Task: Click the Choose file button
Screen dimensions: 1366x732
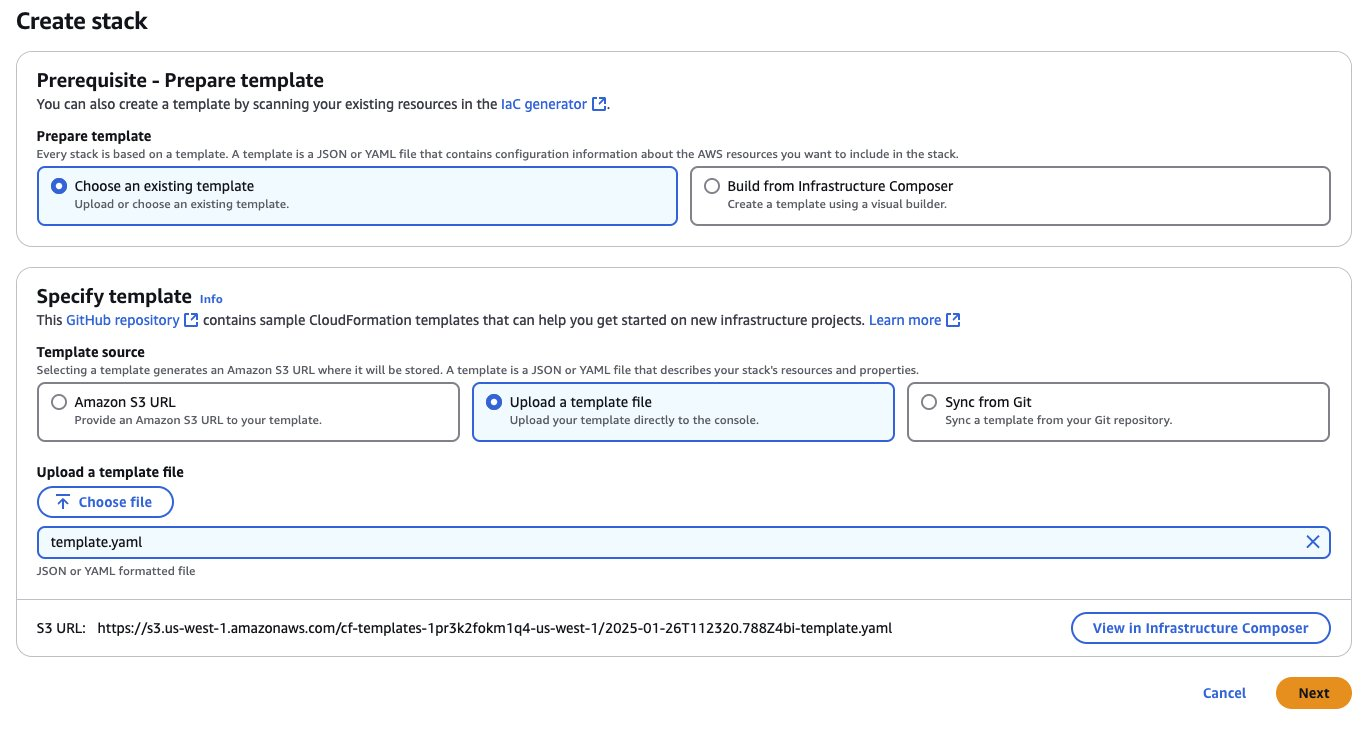Action: [105, 501]
